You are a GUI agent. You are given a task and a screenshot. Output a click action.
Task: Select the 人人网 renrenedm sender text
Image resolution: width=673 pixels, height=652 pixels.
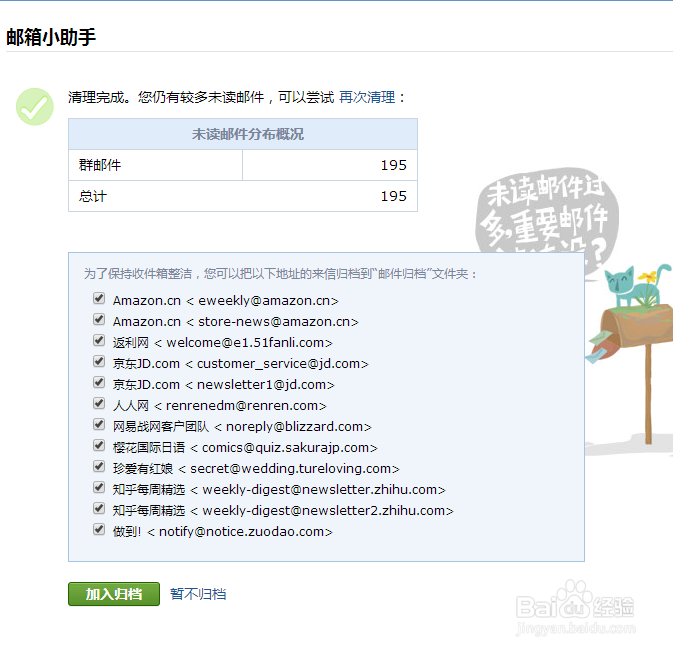point(220,406)
